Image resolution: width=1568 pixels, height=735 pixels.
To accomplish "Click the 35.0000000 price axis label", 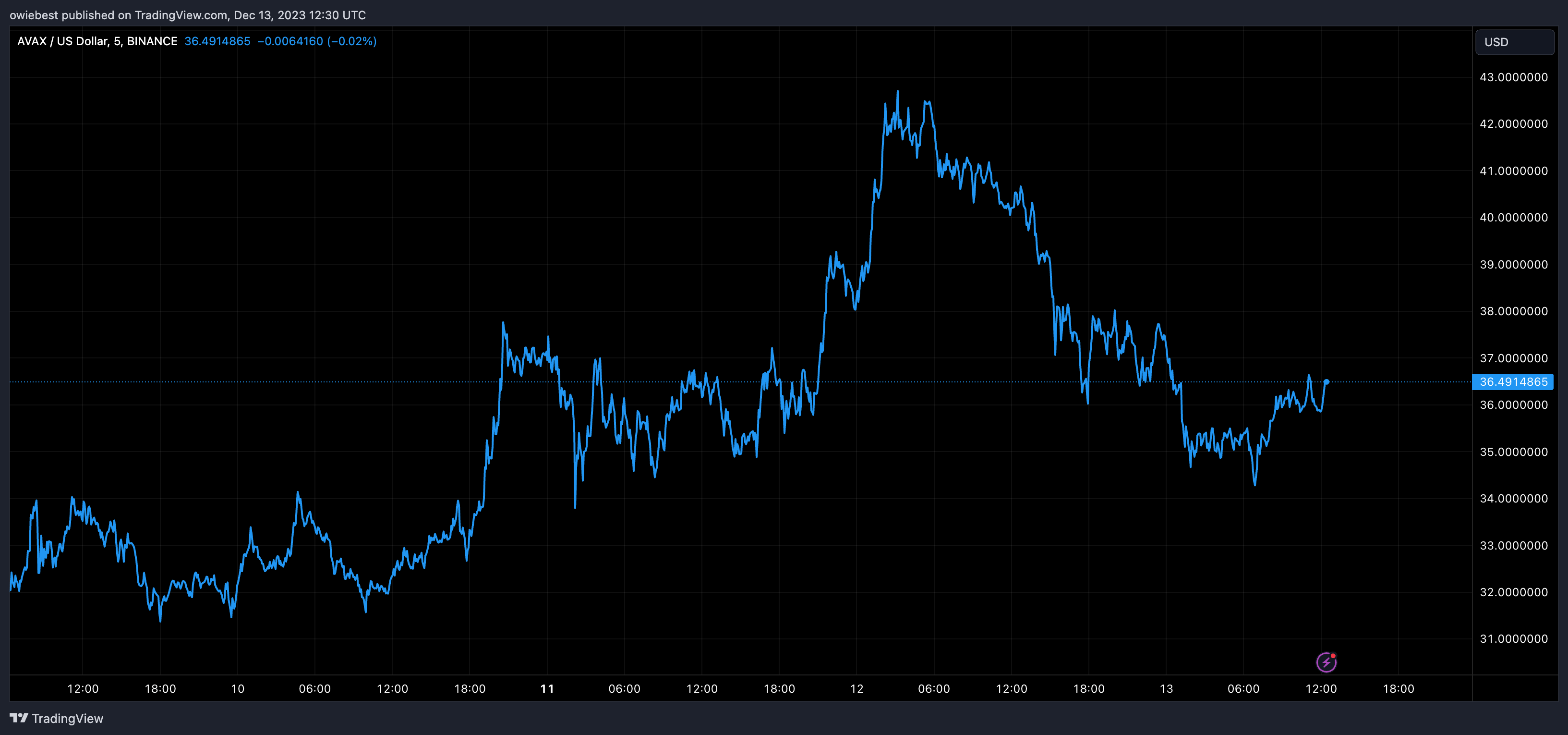I will point(1514,452).
